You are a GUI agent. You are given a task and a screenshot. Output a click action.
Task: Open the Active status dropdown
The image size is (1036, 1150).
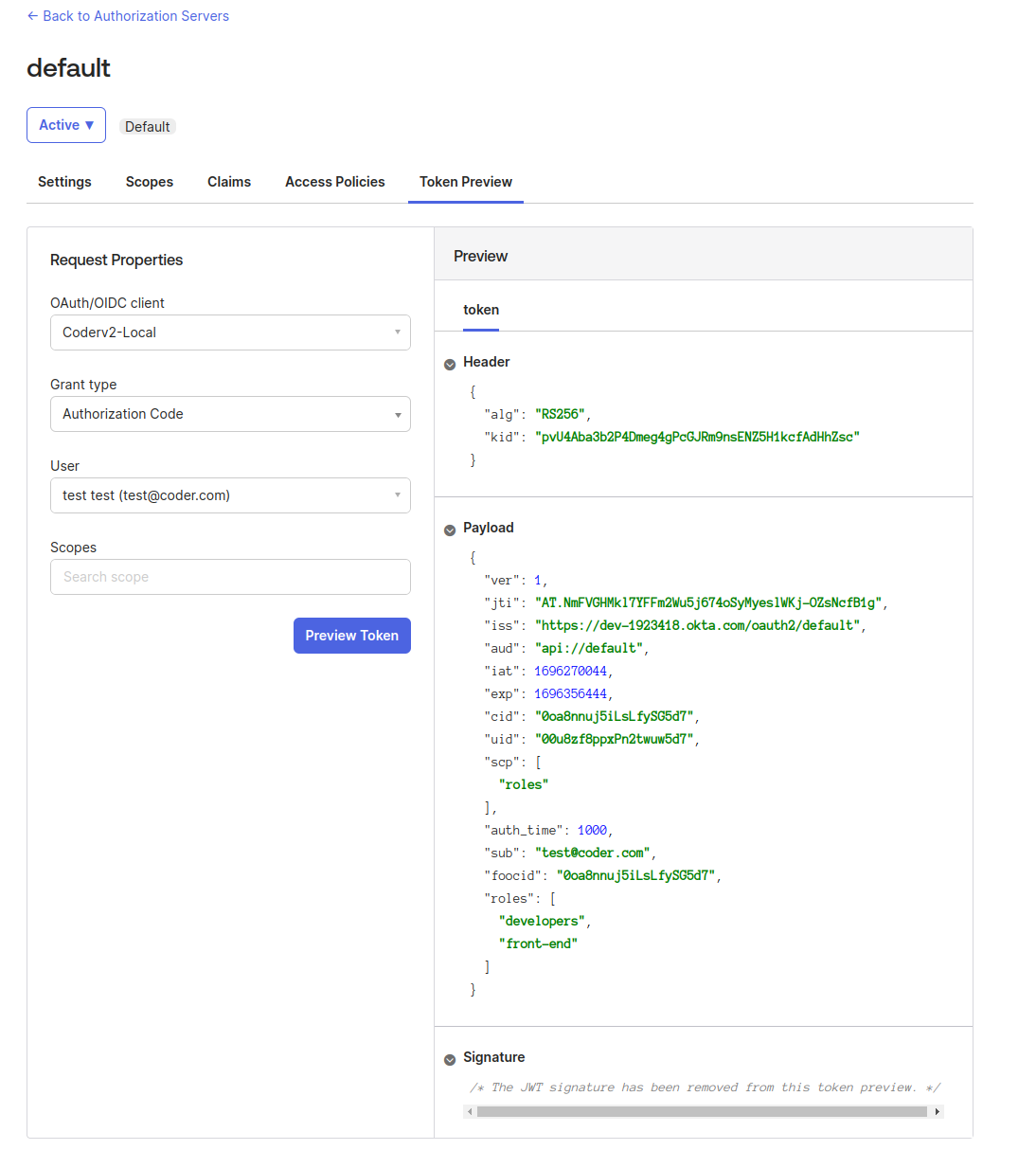coord(65,124)
